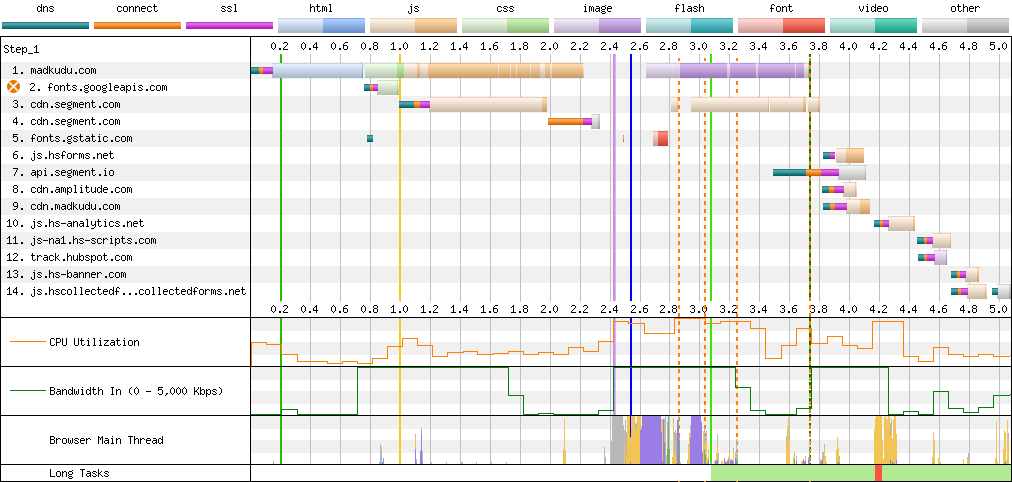Click the red block in Long Tasks row
The image size is (1012, 482).
tap(878, 473)
